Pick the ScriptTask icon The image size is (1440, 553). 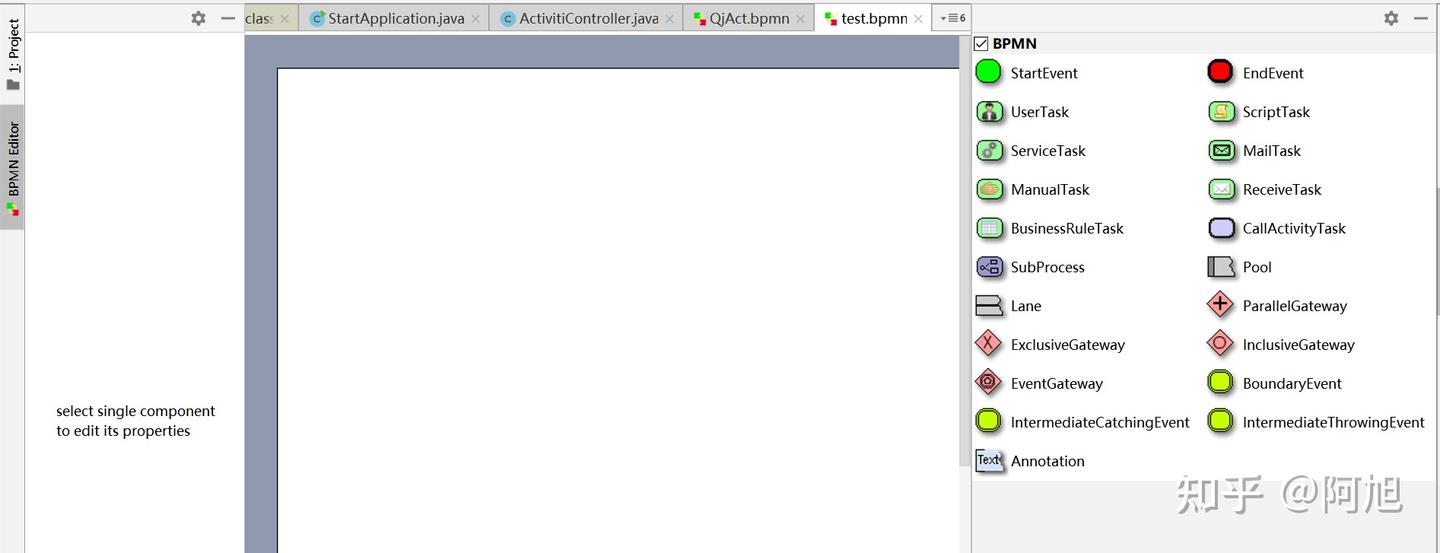[1221, 112]
